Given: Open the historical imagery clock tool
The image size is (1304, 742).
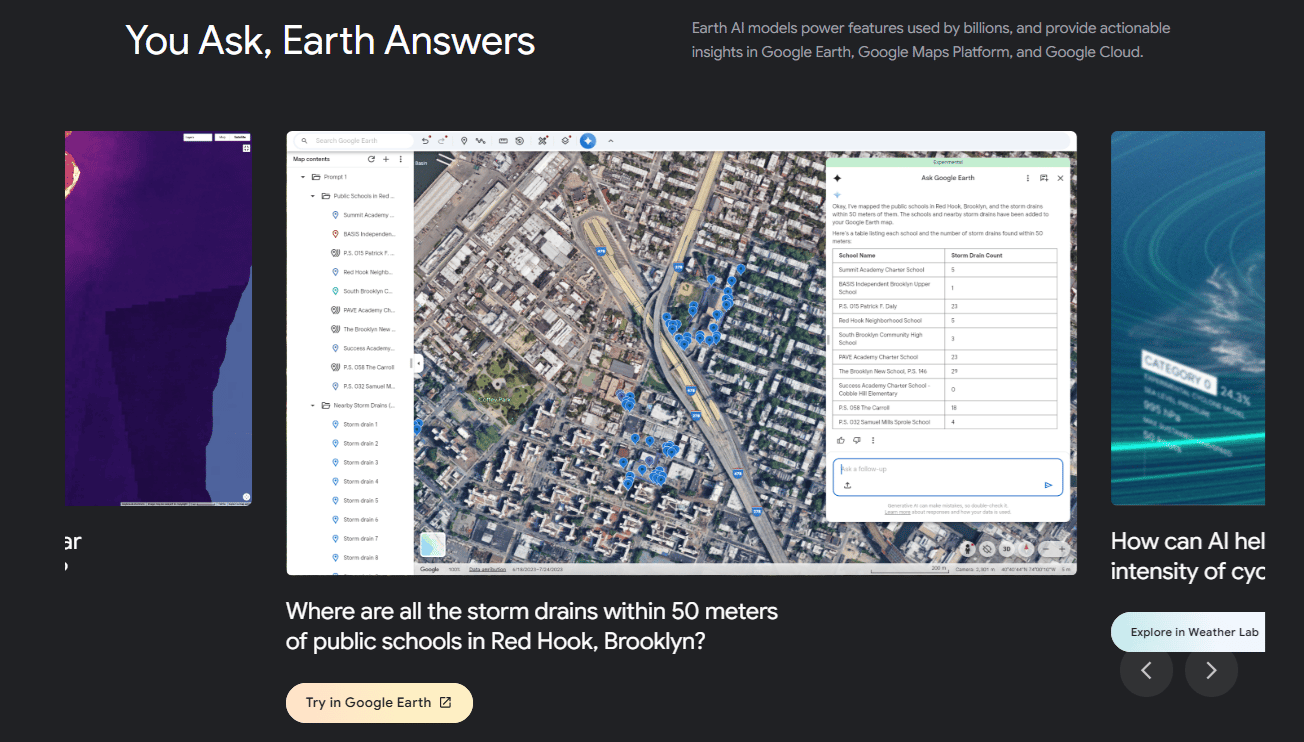Looking at the screenshot, I should pyautogui.click(x=520, y=141).
